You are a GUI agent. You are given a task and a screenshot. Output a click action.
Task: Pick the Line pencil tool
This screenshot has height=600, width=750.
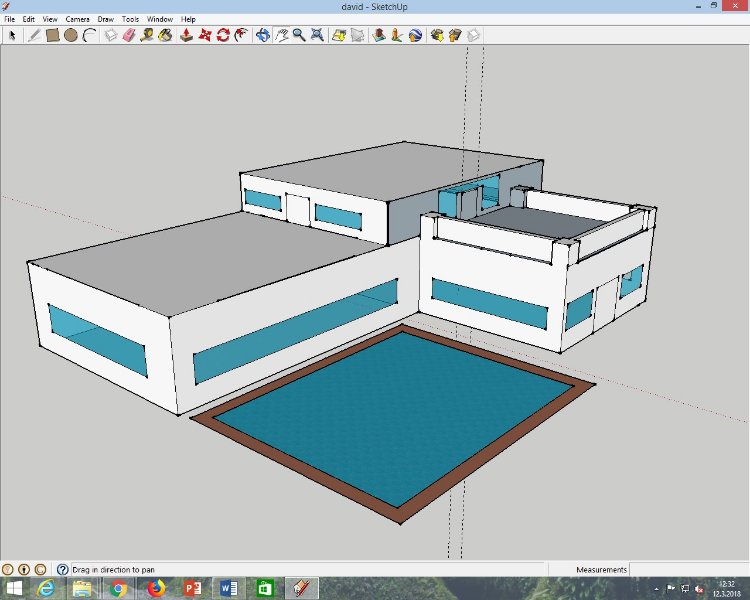pos(33,35)
